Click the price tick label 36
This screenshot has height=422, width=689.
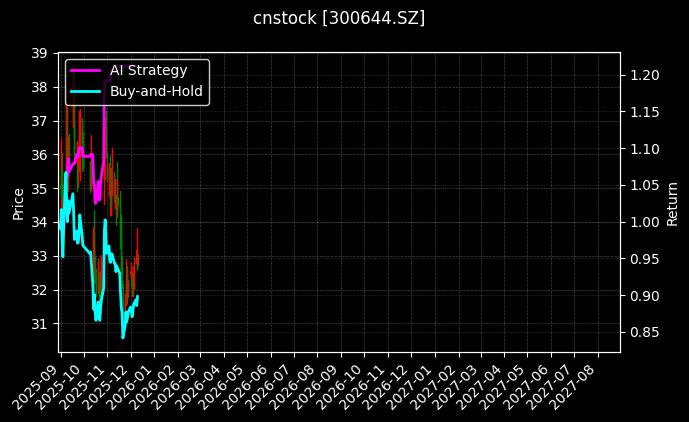click(39, 155)
